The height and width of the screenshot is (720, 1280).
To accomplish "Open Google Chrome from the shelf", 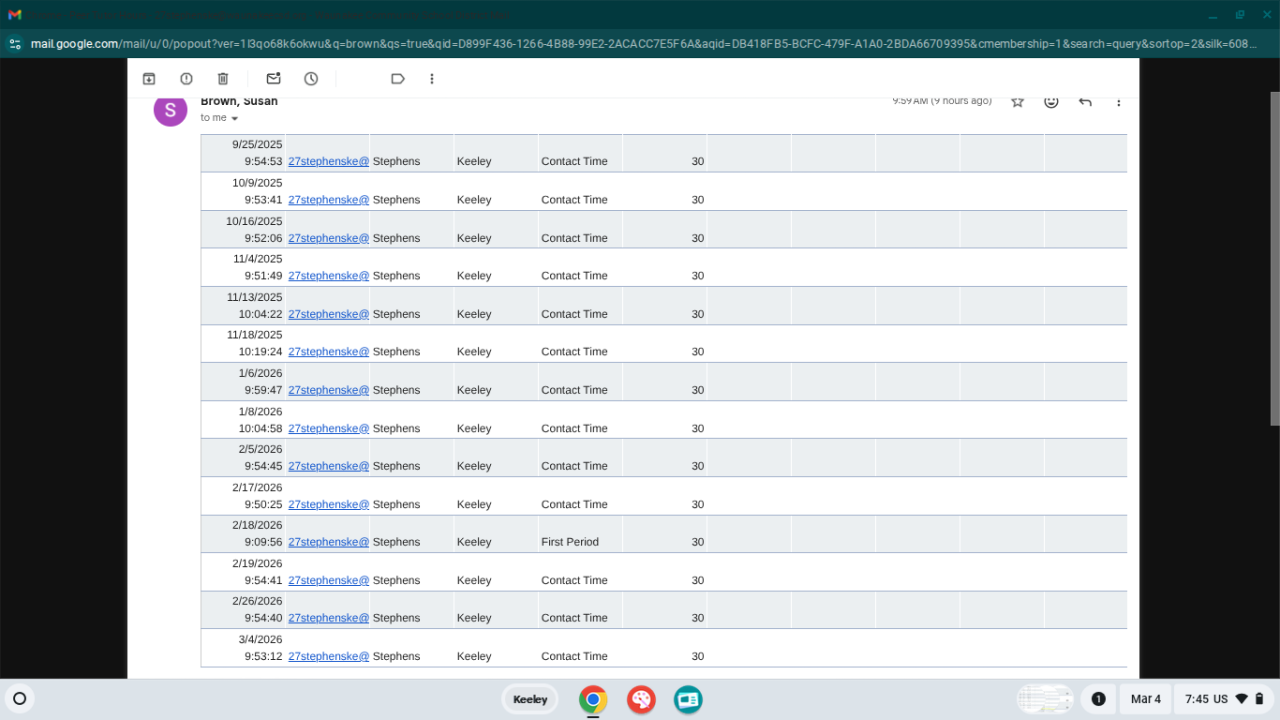I will point(593,700).
